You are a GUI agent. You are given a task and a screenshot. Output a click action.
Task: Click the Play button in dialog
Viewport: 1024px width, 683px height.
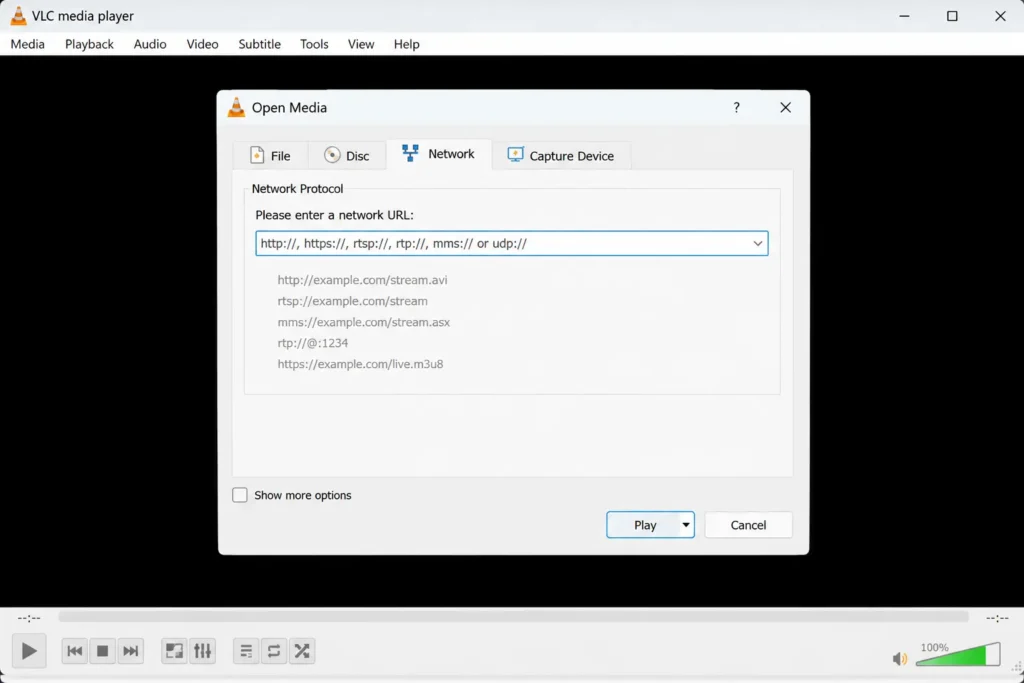(644, 525)
